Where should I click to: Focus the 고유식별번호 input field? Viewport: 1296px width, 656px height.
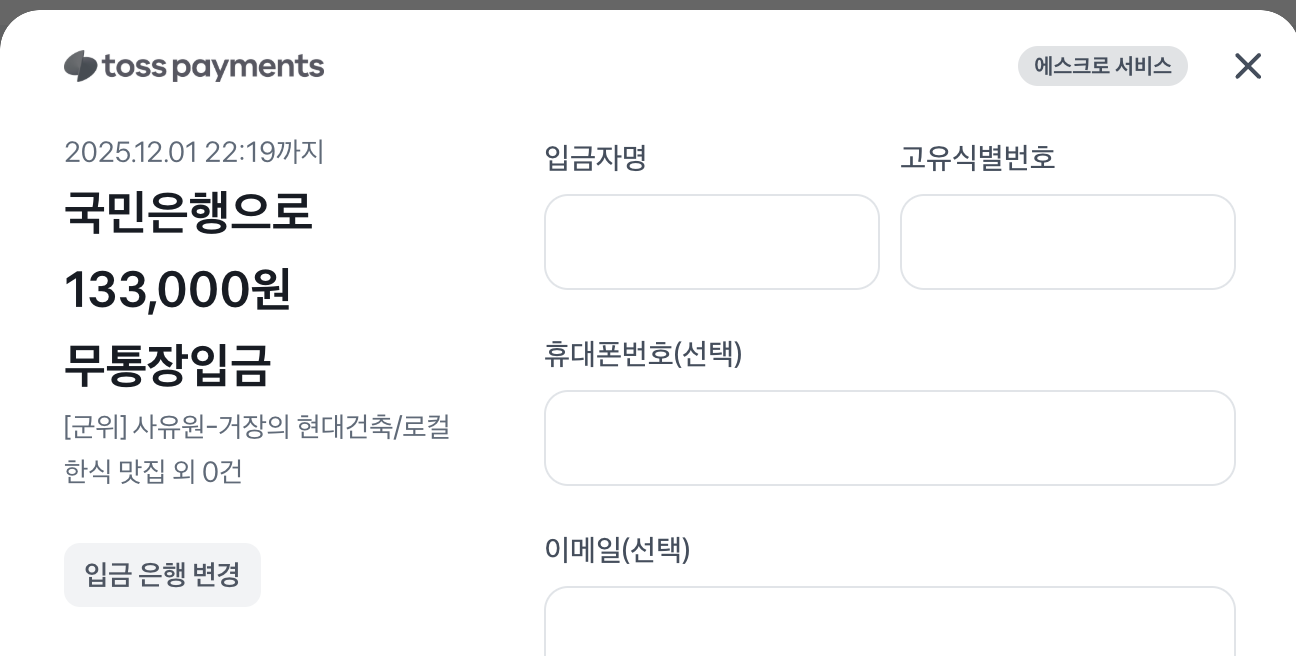pos(1067,242)
